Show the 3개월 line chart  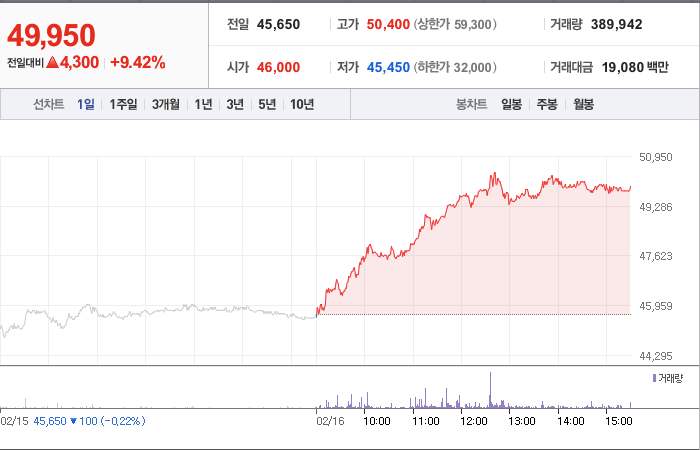(x=166, y=104)
